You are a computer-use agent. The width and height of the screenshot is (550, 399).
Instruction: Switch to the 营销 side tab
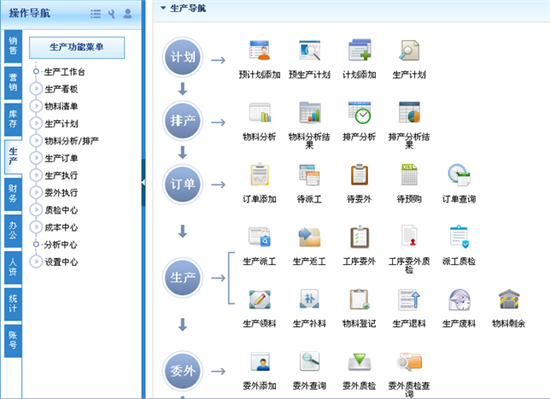[x=13, y=83]
